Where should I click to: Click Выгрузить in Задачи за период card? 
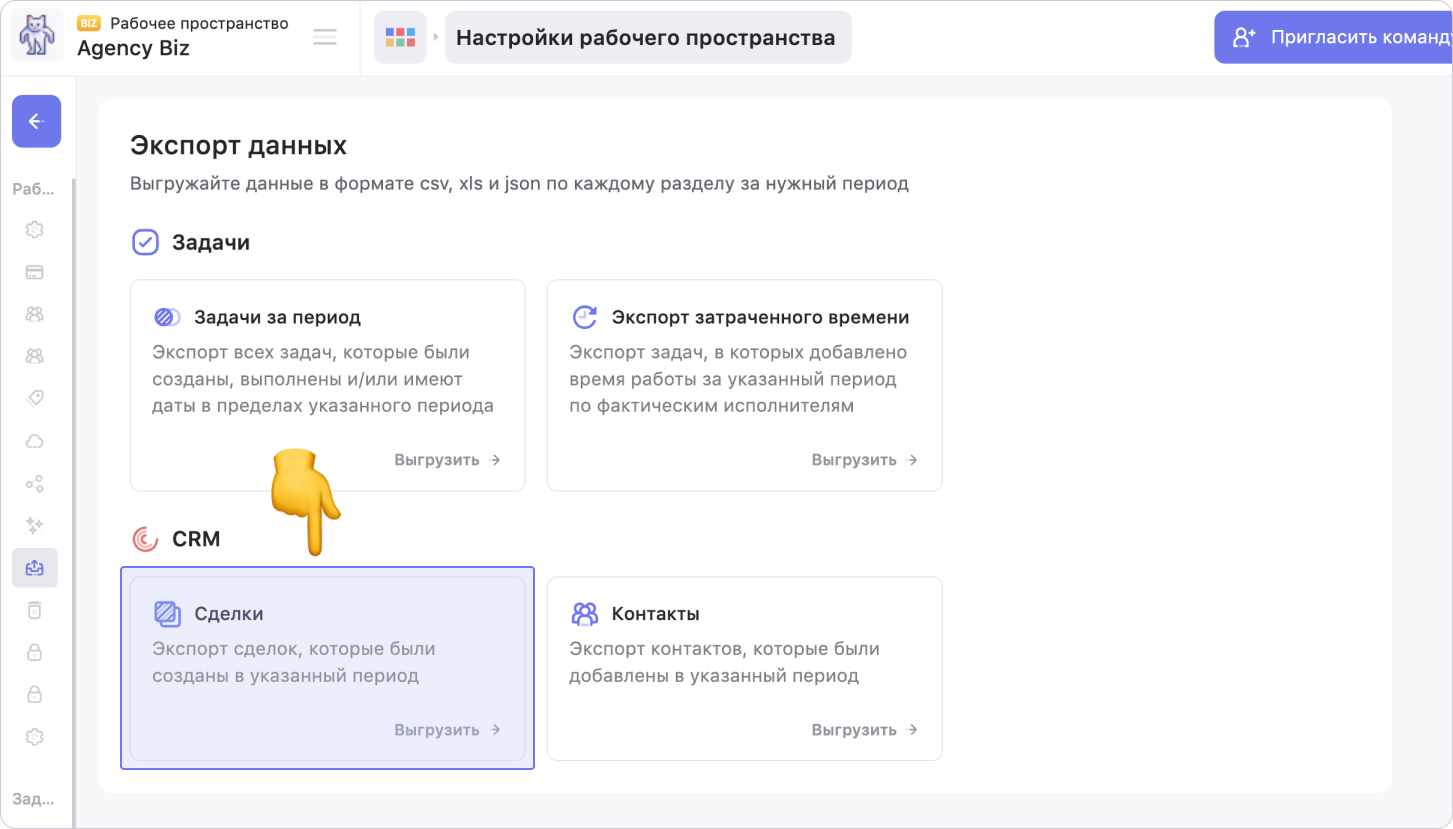point(447,460)
